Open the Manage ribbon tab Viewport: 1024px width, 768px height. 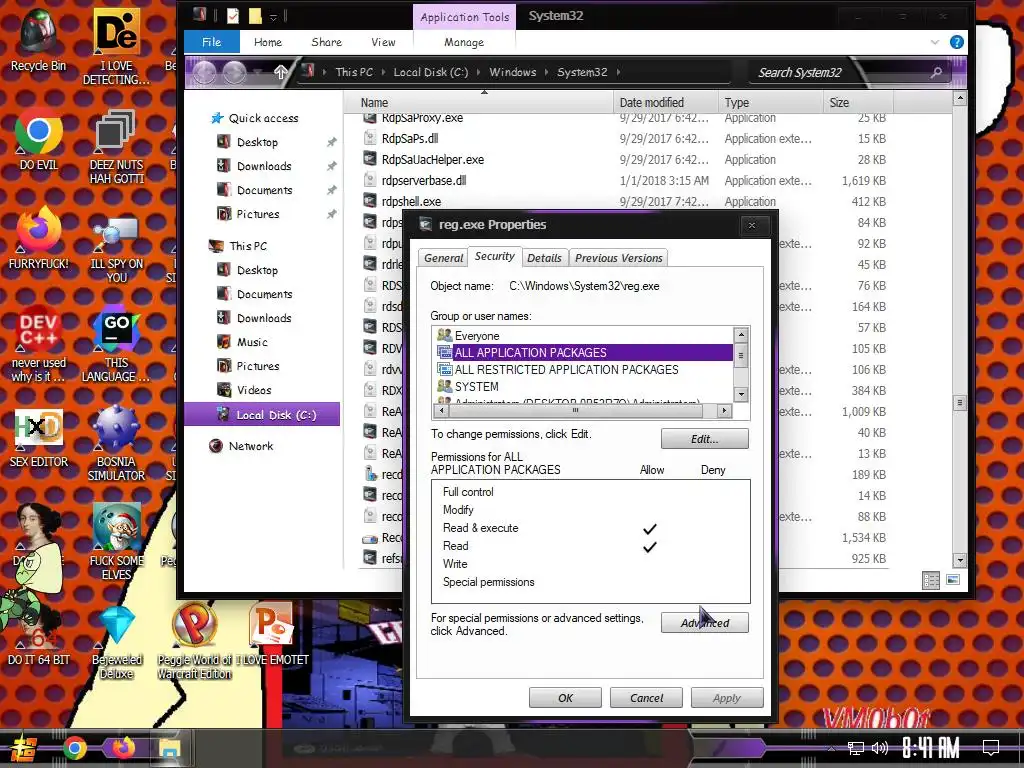pos(464,42)
